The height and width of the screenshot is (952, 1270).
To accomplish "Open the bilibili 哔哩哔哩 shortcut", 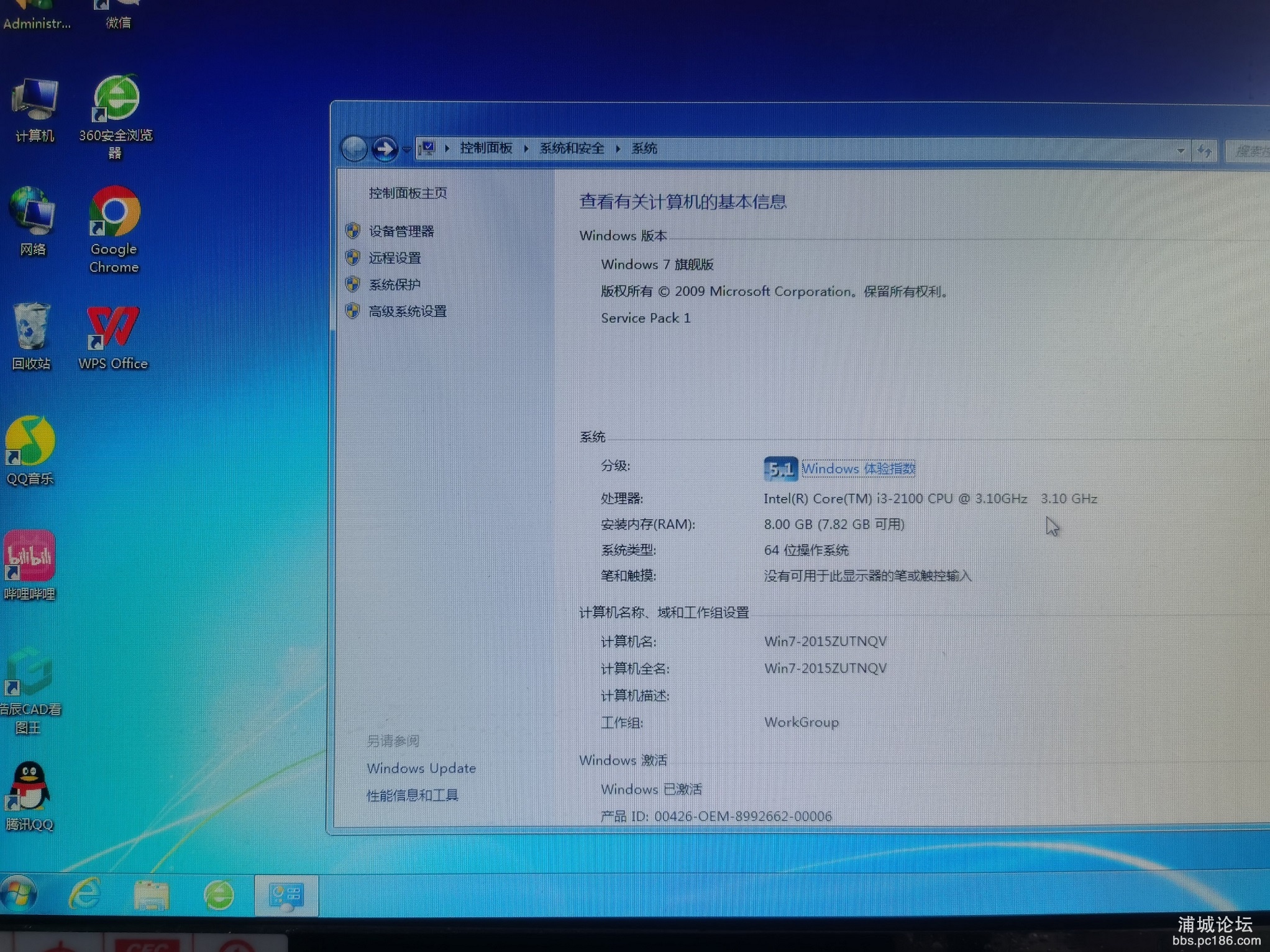I will (x=30, y=556).
